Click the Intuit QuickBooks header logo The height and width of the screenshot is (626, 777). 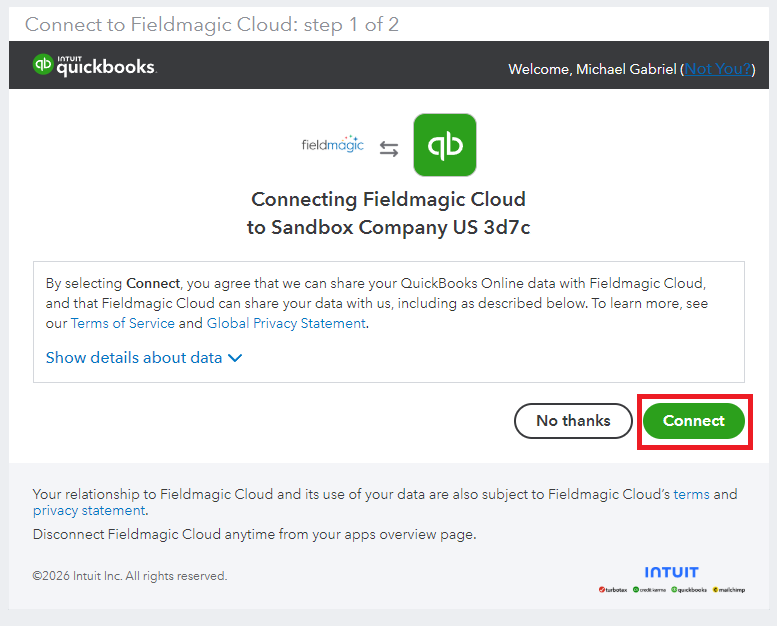click(94, 65)
